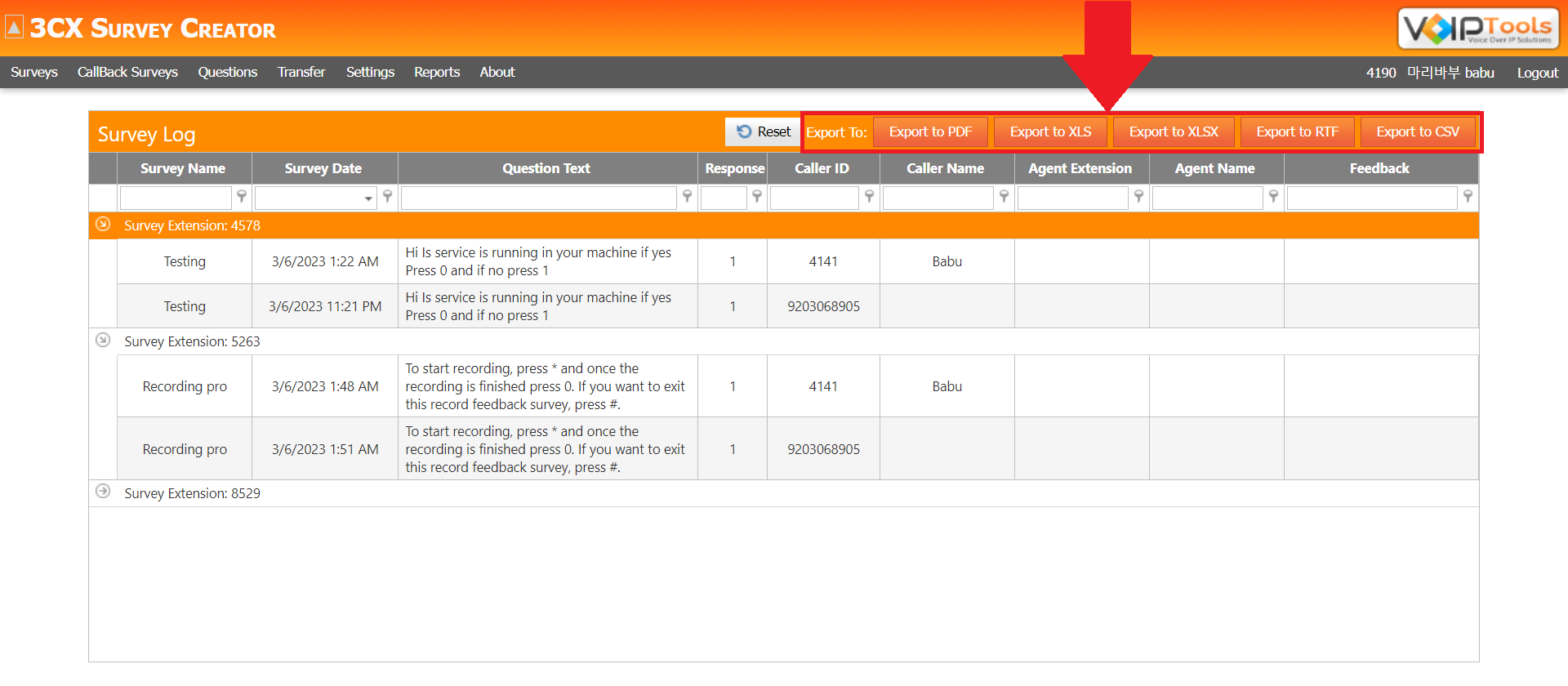Click the Survey Extension: 8529 group label
Viewport: 1568px width, 686px height.
point(192,493)
